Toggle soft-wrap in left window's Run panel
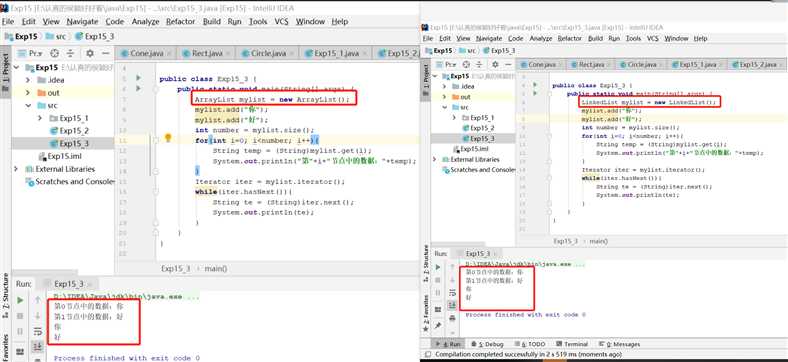788x362 pixels. (x=38, y=331)
